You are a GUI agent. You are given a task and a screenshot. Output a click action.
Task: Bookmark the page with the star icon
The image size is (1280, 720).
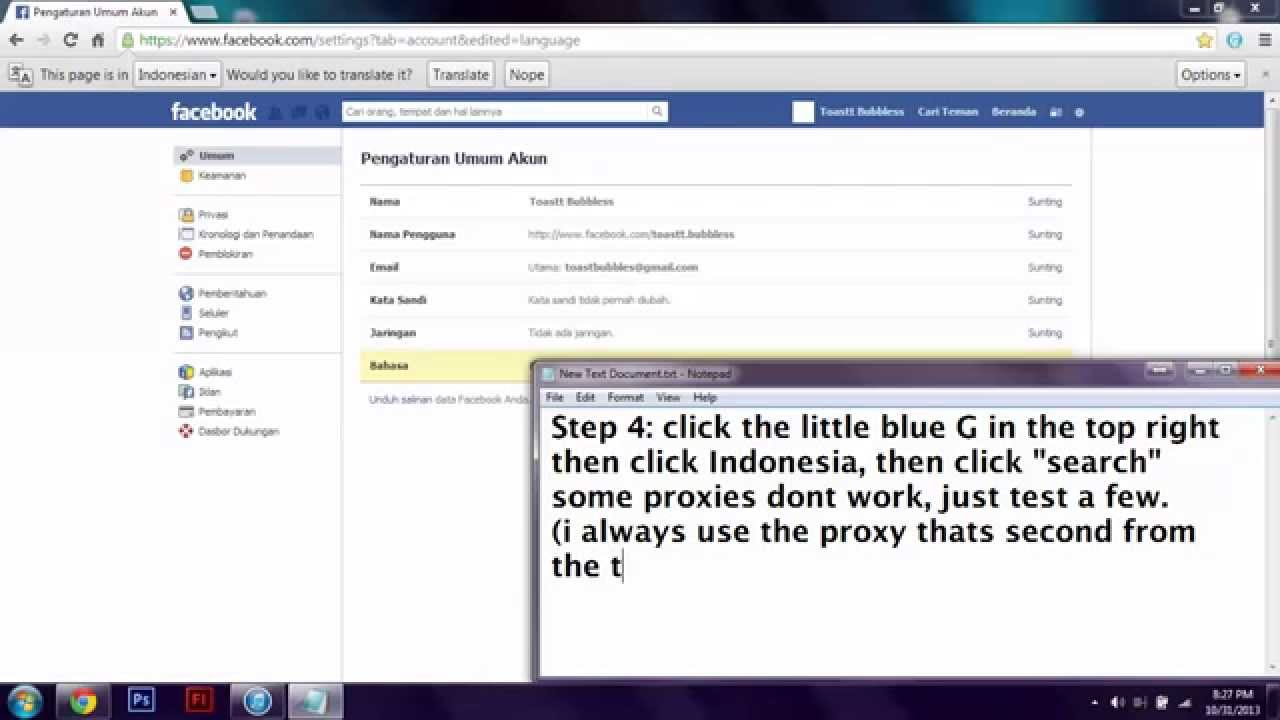(1205, 40)
